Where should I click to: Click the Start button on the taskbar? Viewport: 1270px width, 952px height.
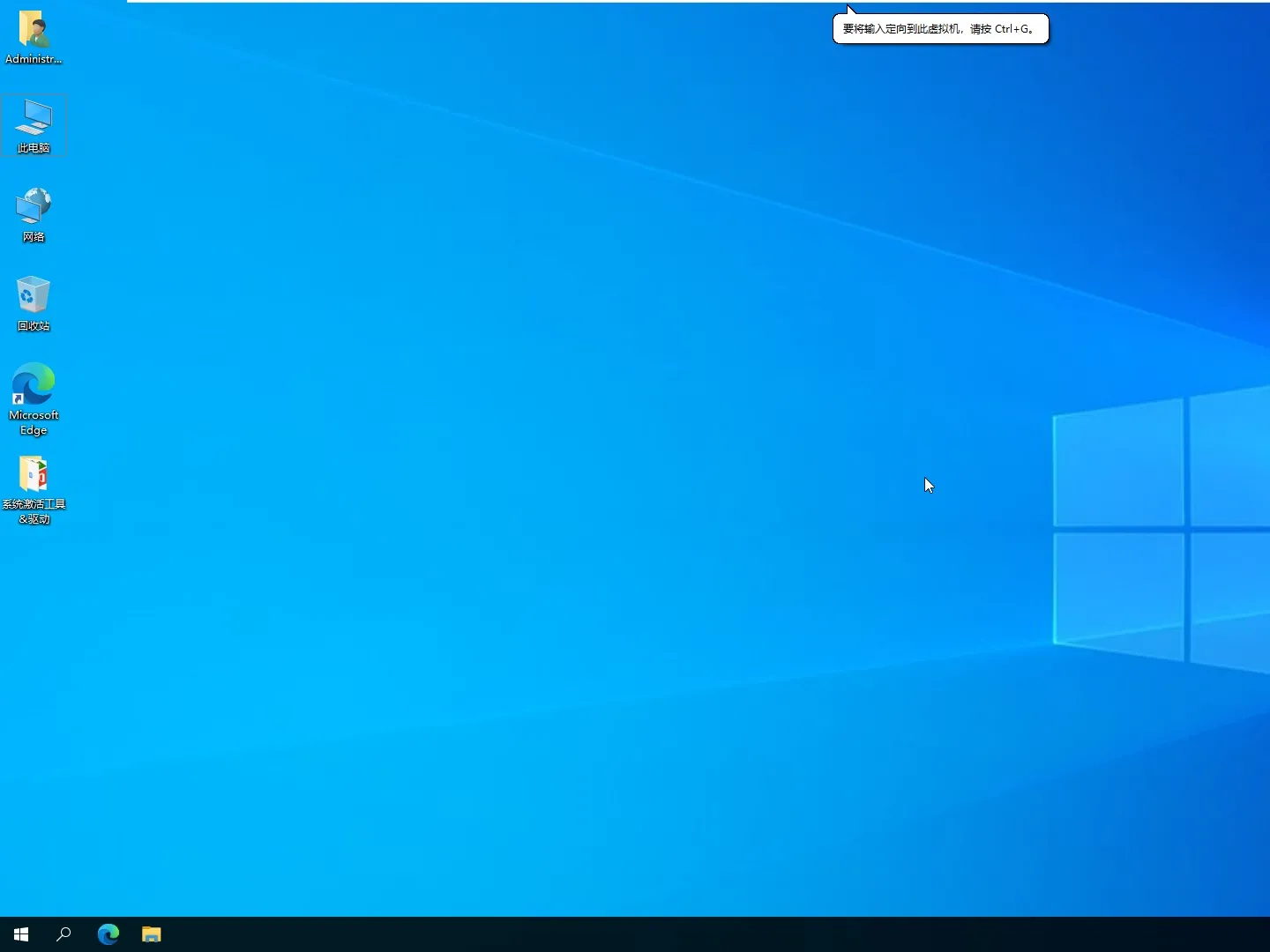(x=20, y=935)
